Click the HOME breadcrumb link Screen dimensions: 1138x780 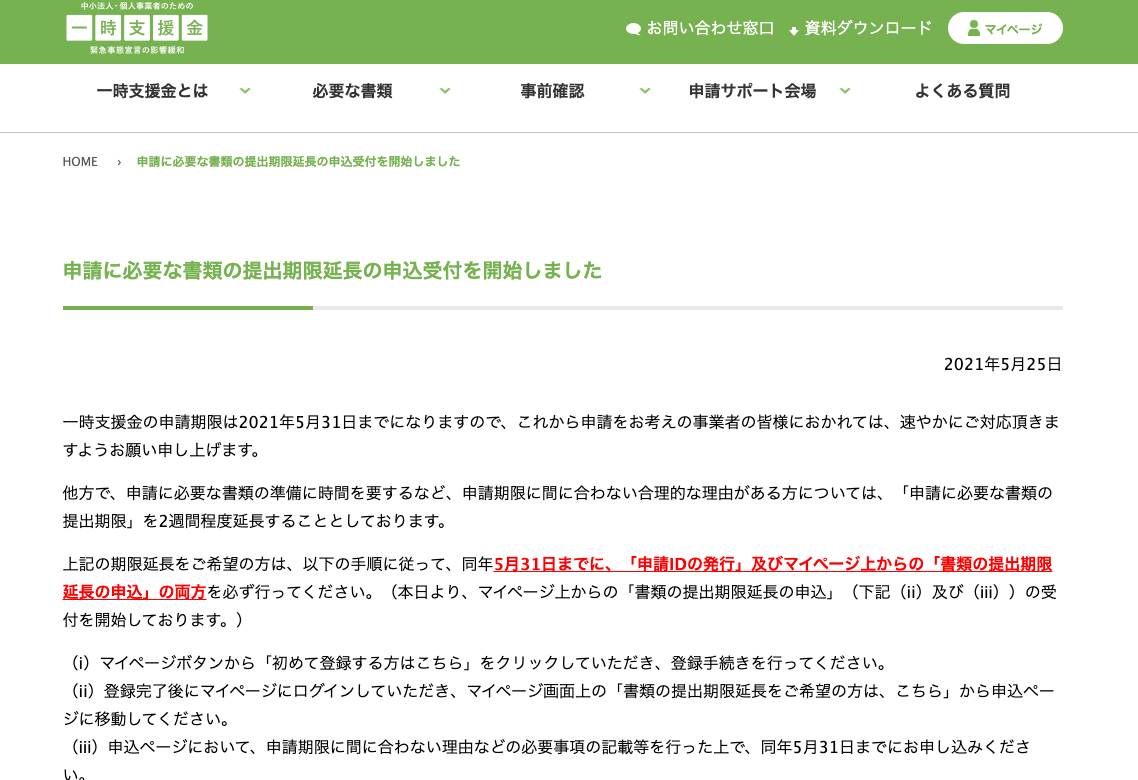80,162
